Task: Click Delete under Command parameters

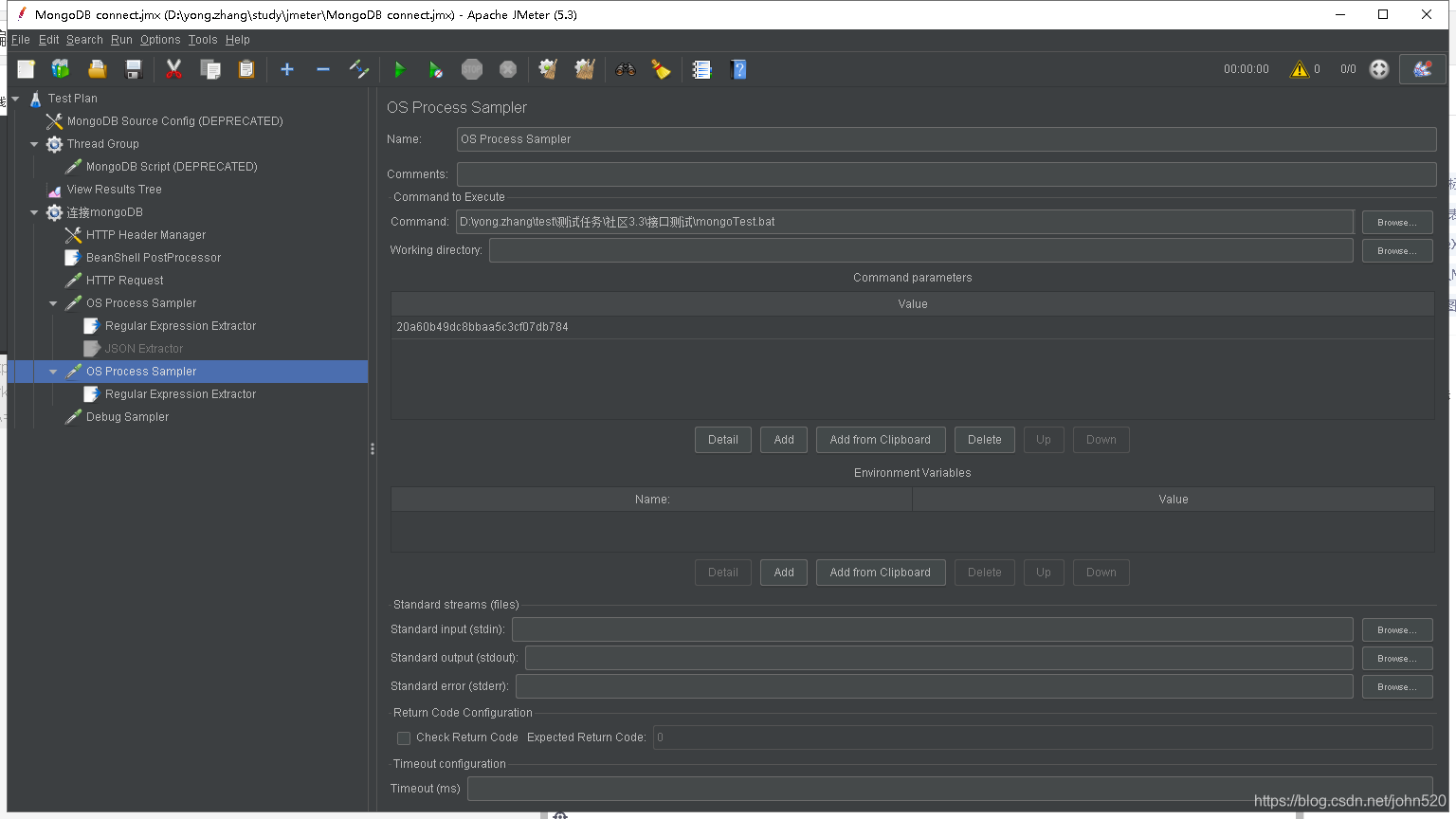Action: coord(985,440)
